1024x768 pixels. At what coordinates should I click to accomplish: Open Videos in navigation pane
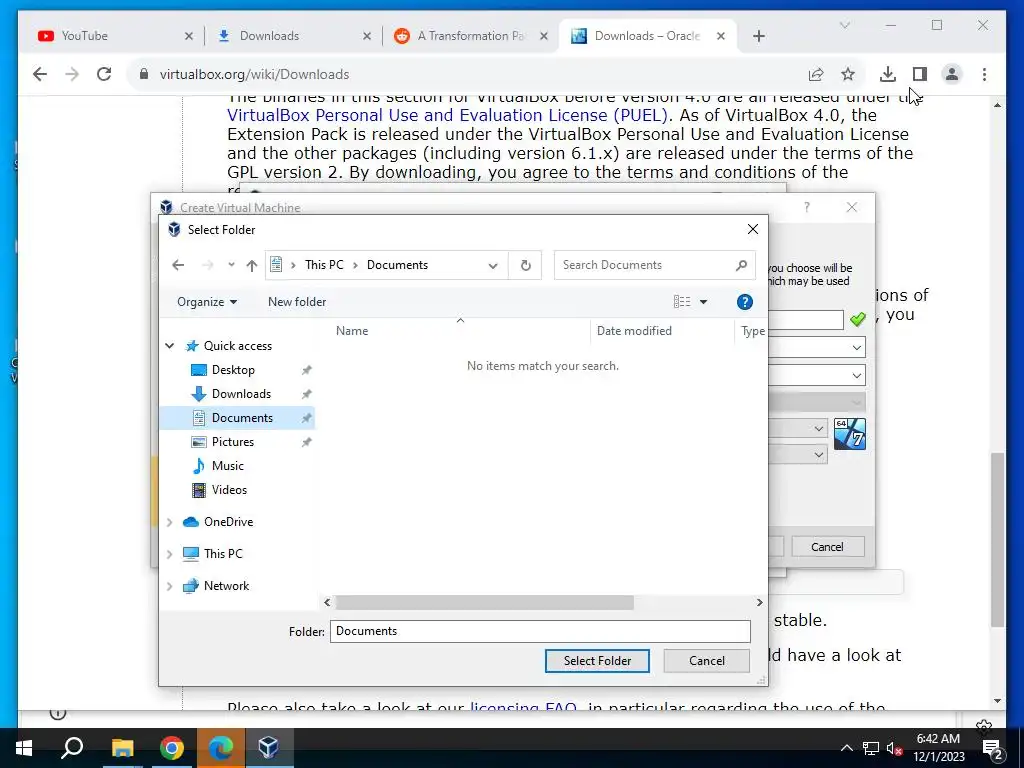tap(229, 490)
